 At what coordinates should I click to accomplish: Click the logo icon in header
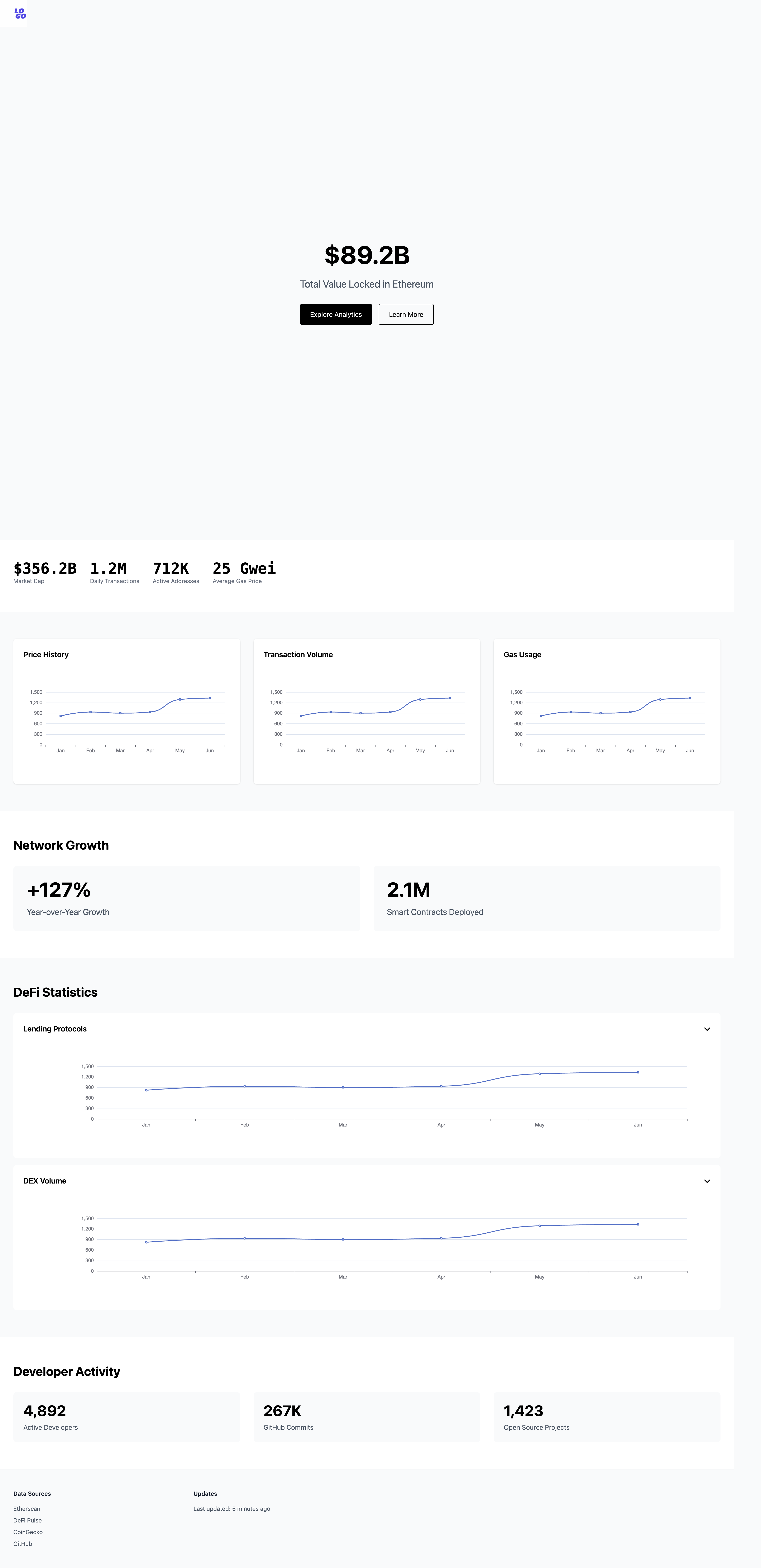20,13
